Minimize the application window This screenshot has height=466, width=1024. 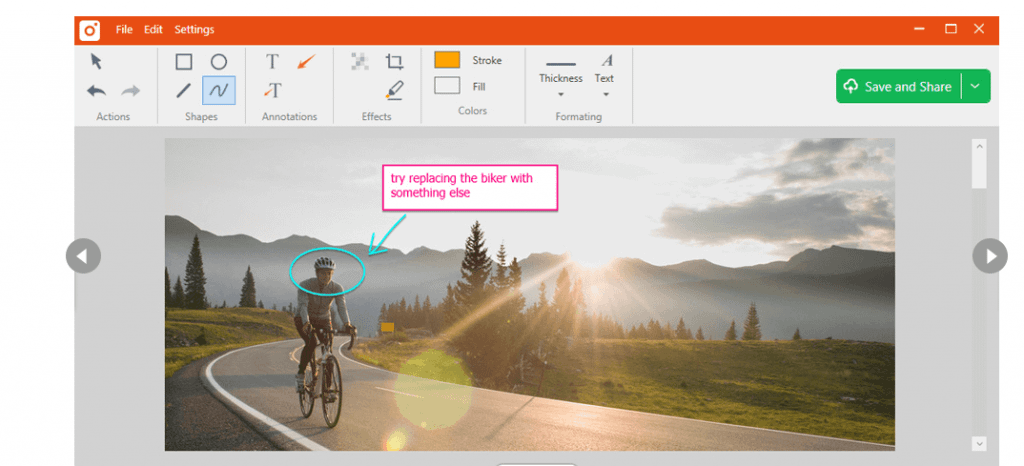click(x=920, y=29)
